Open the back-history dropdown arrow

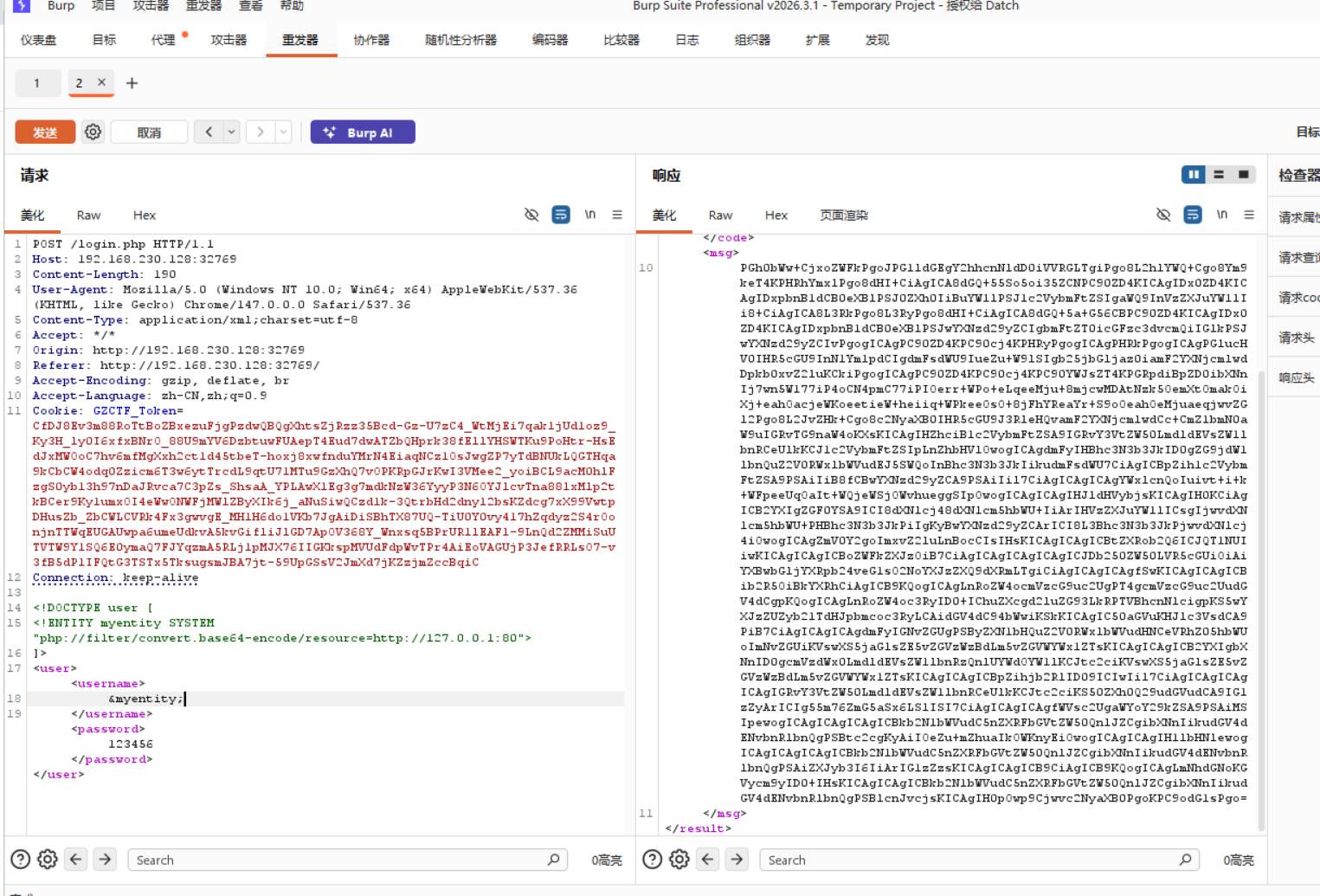(231, 132)
